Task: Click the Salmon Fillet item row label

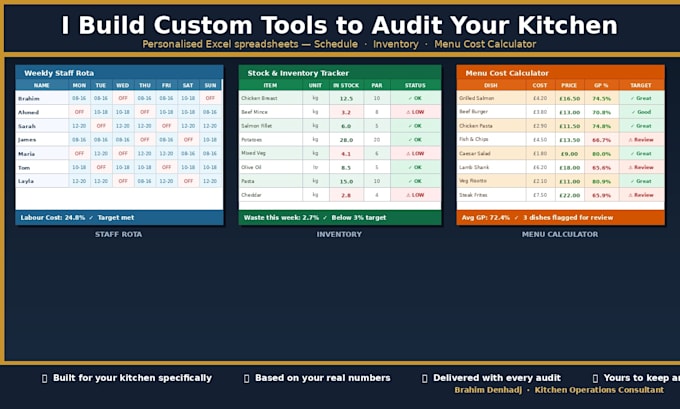Action: 256,126
